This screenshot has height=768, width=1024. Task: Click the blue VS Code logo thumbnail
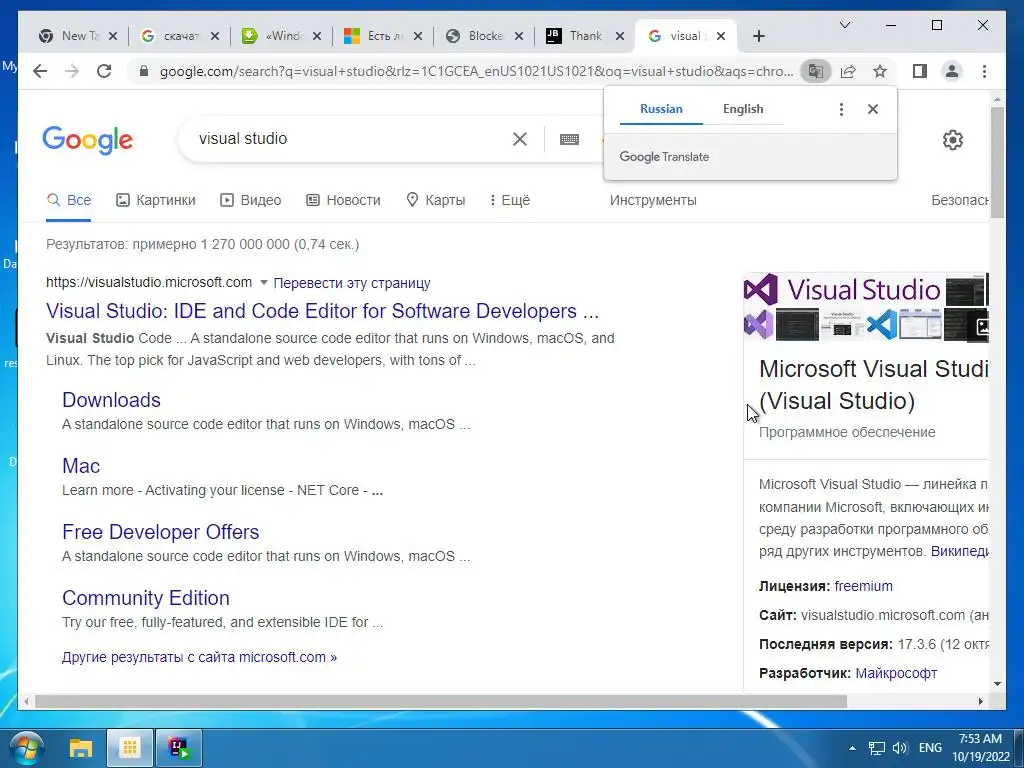tap(882, 324)
